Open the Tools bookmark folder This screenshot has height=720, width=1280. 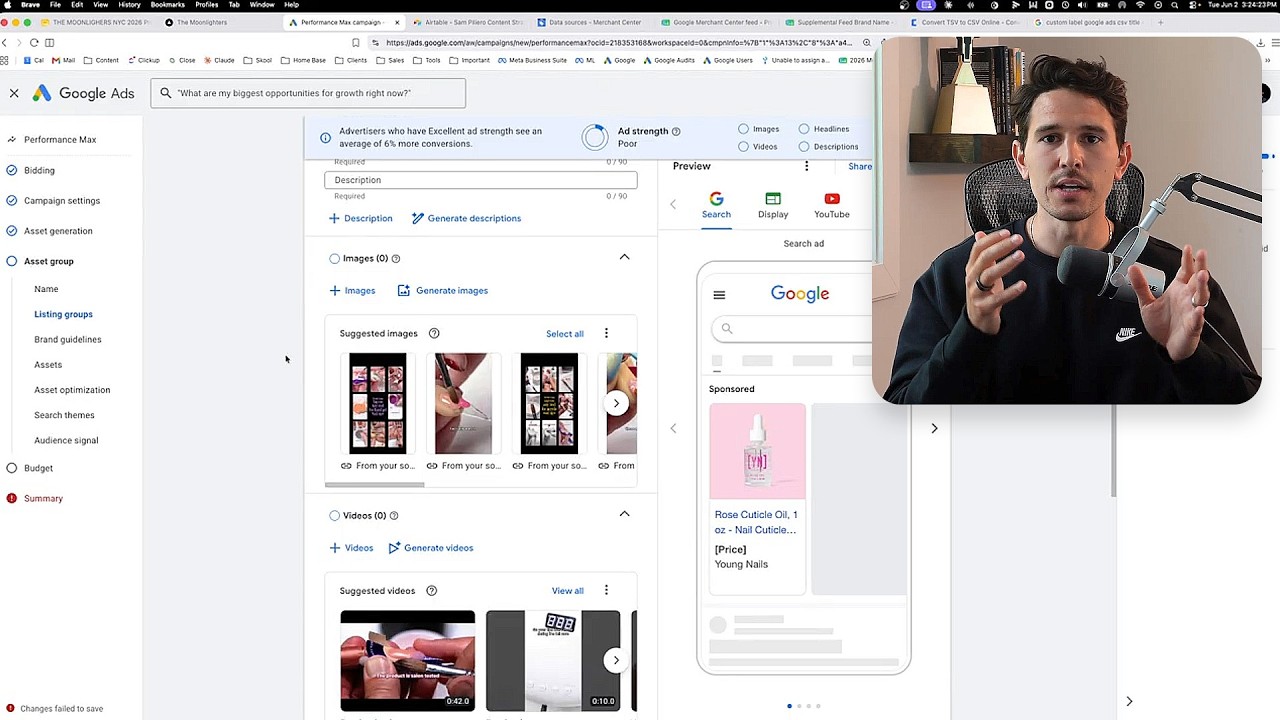click(427, 60)
